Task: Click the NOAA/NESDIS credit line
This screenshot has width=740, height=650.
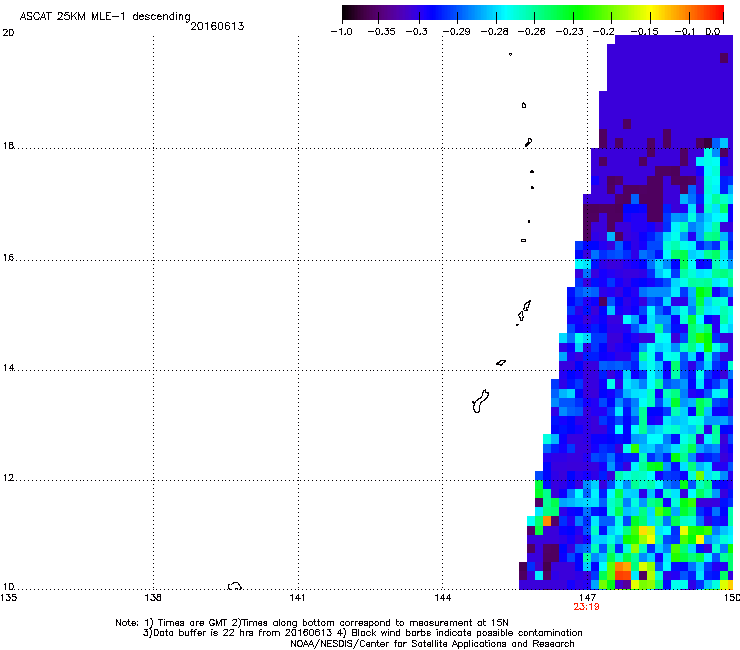Action: pyautogui.click(x=432, y=644)
